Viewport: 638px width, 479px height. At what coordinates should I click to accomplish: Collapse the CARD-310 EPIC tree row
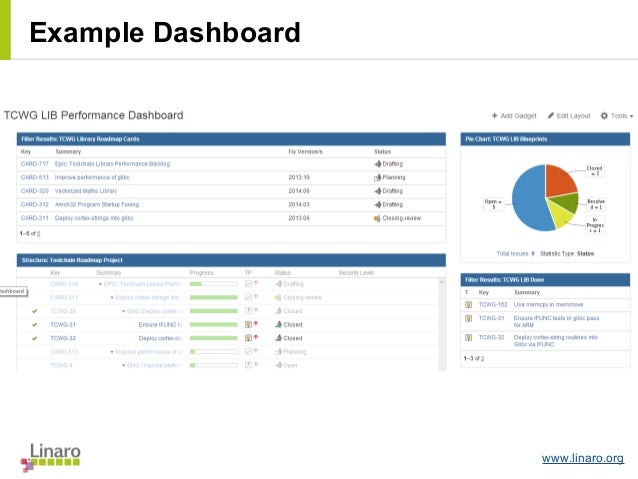coord(101,284)
